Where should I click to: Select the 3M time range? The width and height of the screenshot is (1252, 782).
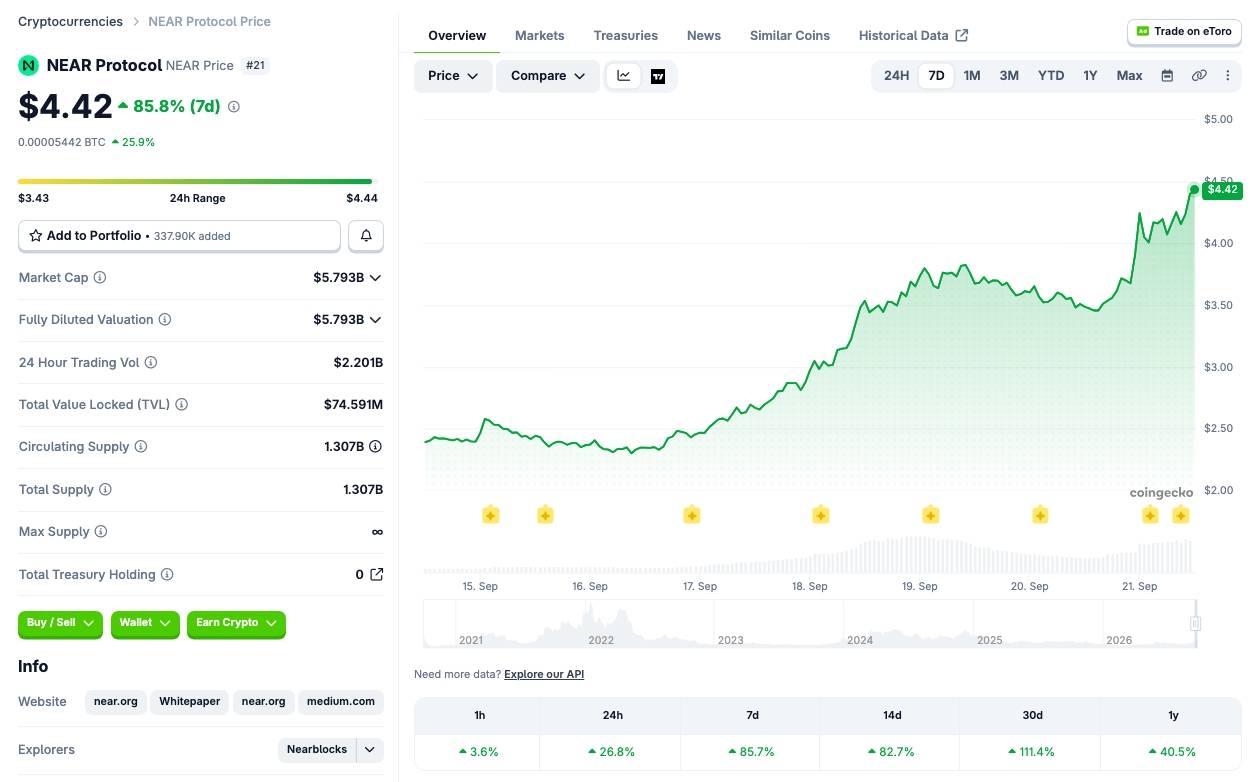tap(1009, 76)
